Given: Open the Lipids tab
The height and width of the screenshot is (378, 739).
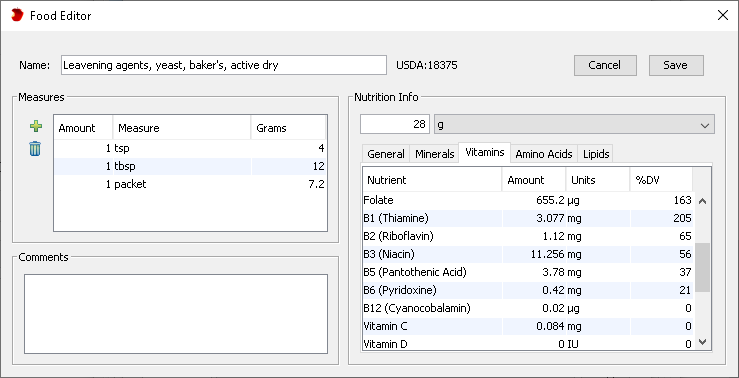Looking at the screenshot, I should [596, 154].
